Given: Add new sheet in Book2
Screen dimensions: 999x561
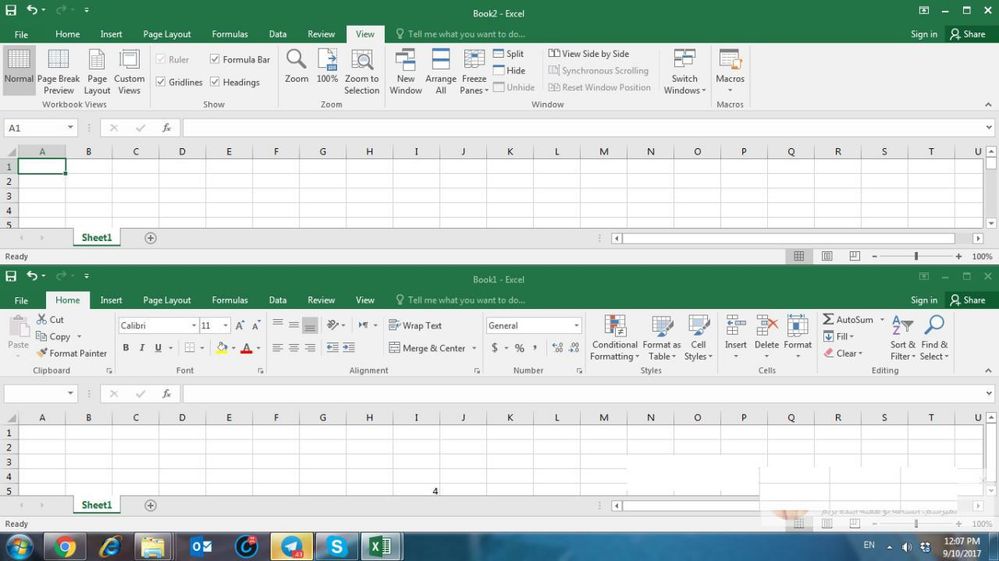Looking at the screenshot, I should pos(150,238).
